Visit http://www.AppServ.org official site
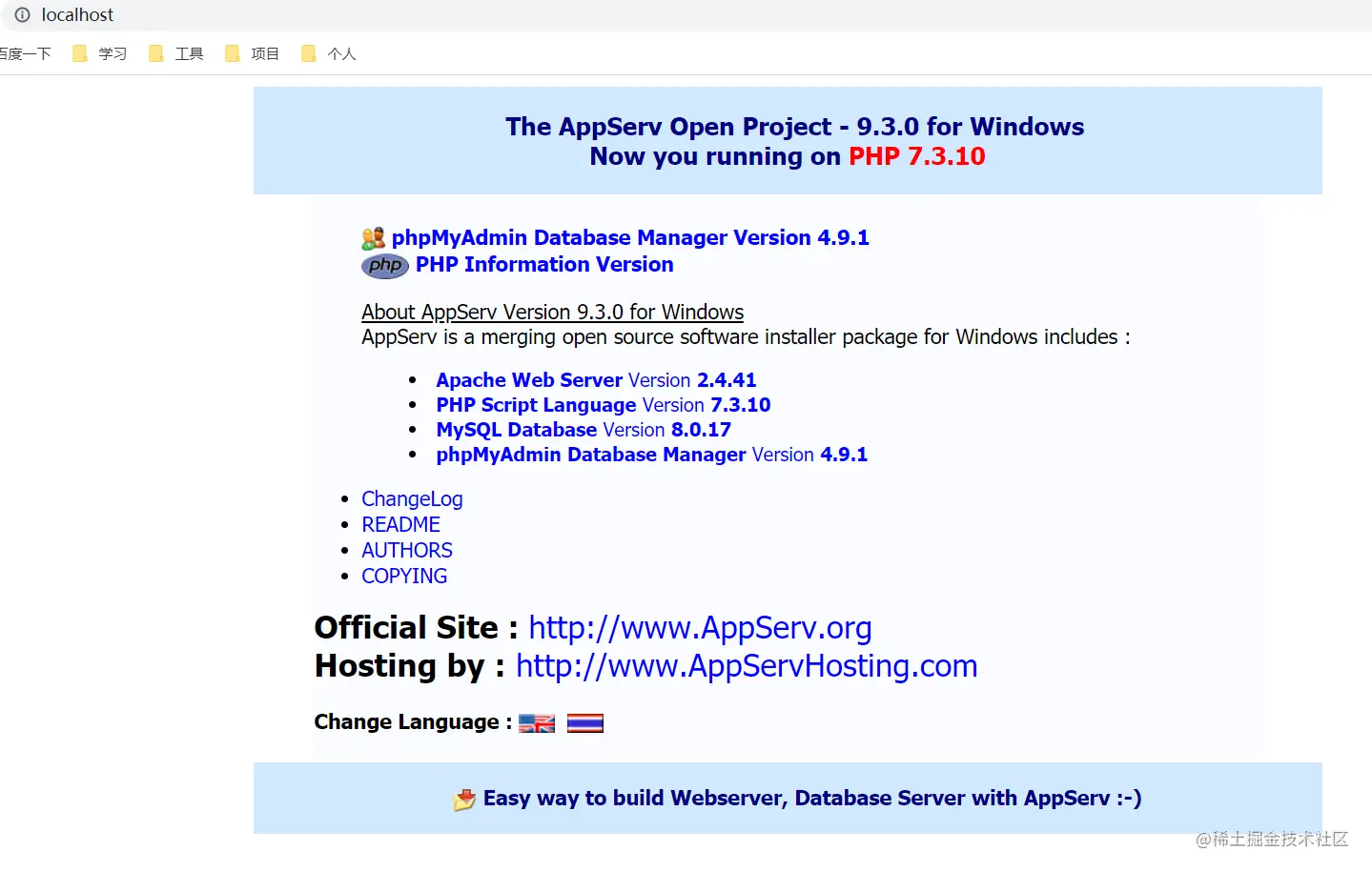The width and height of the screenshot is (1372, 872). tap(700, 628)
